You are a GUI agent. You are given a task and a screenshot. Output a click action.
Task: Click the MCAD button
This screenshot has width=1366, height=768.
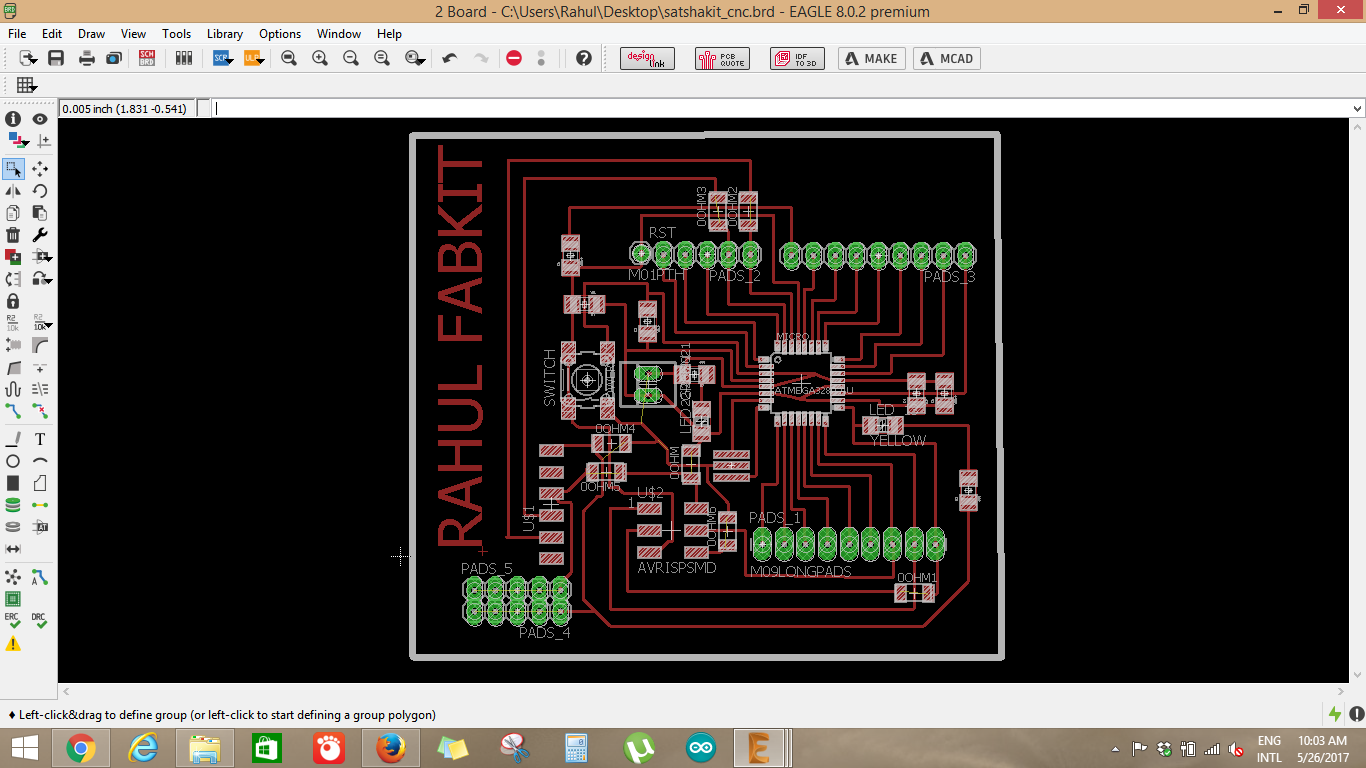[x=947, y=58]
